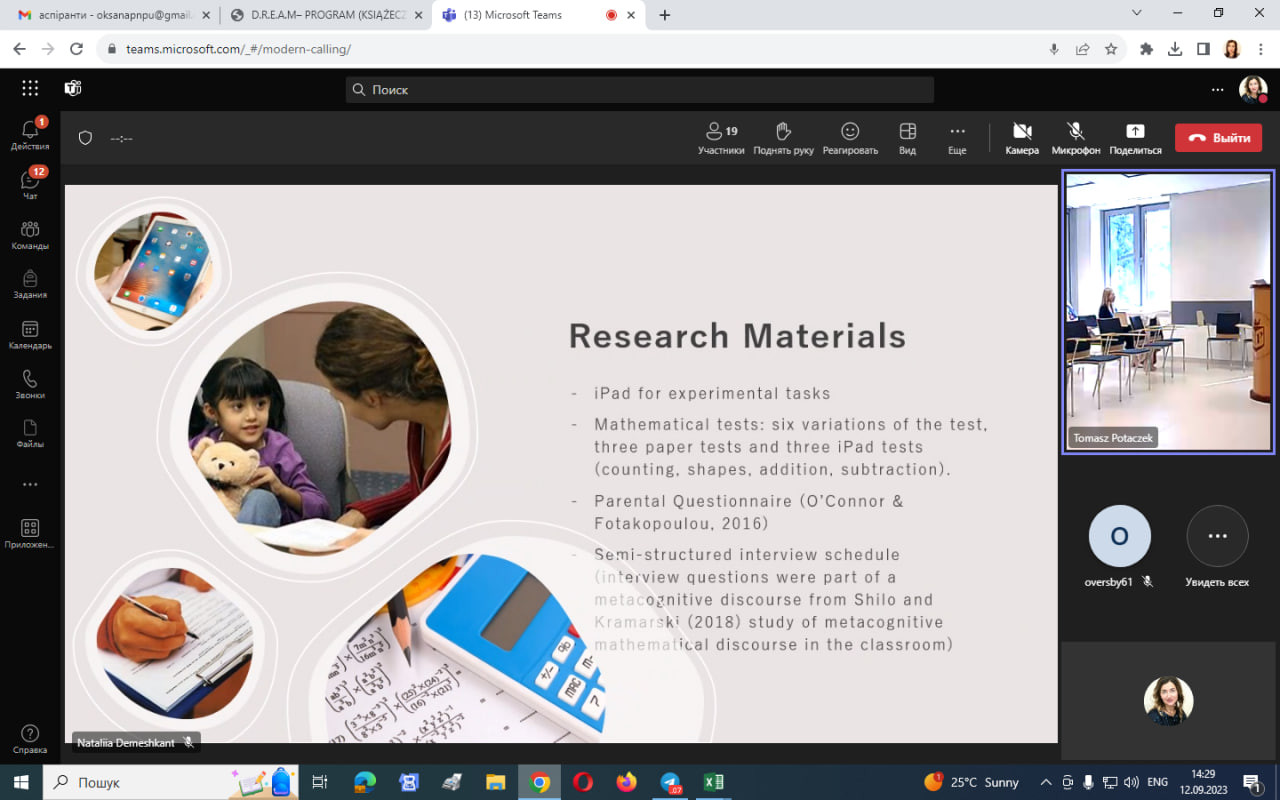Open Чат in the Teams sidebar
1280x800 pixels.
point(30,184)
